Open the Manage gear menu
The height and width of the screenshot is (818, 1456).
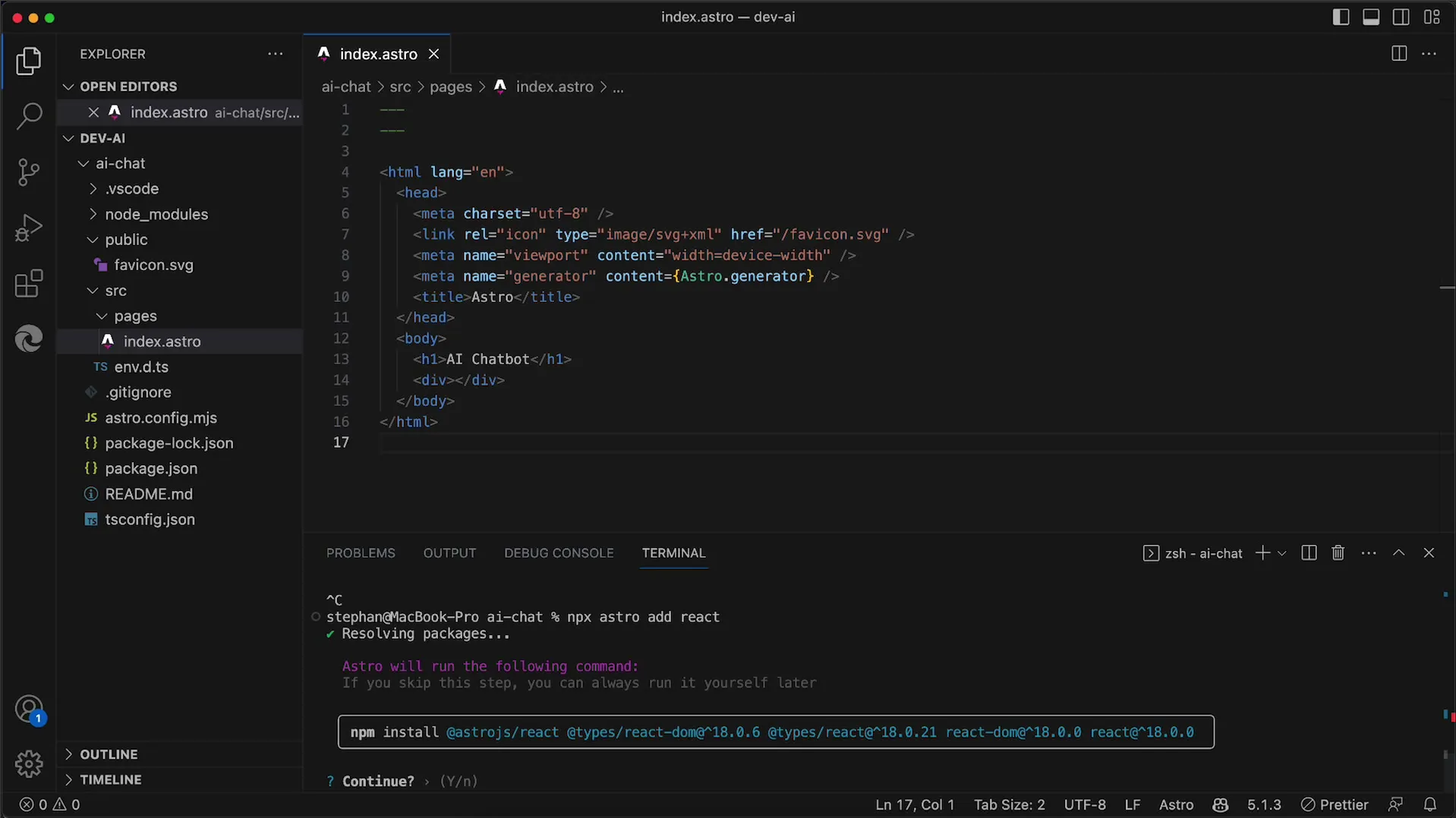click(x=29, y=763)
